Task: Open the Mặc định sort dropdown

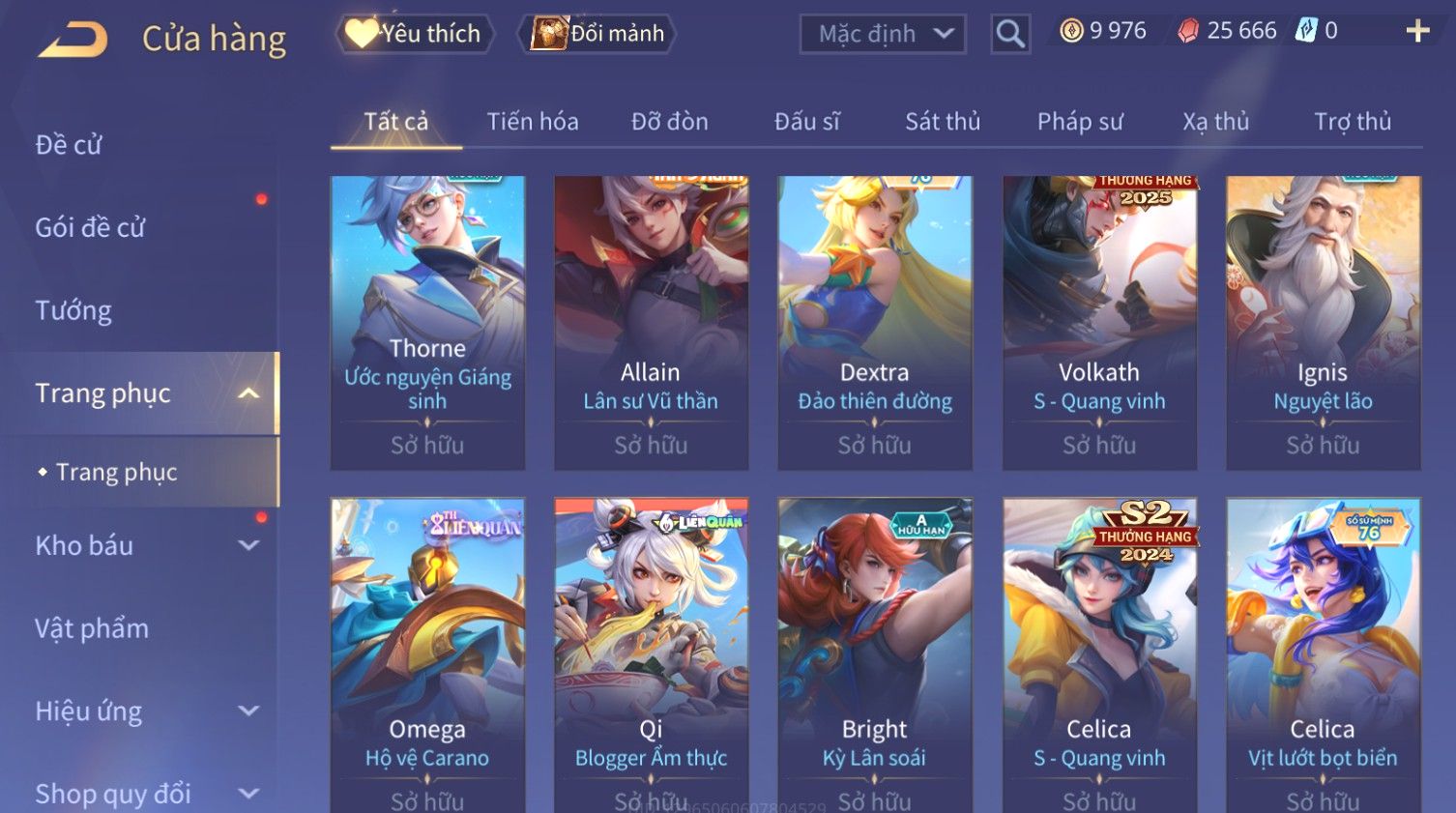Action: coord(883,34)
